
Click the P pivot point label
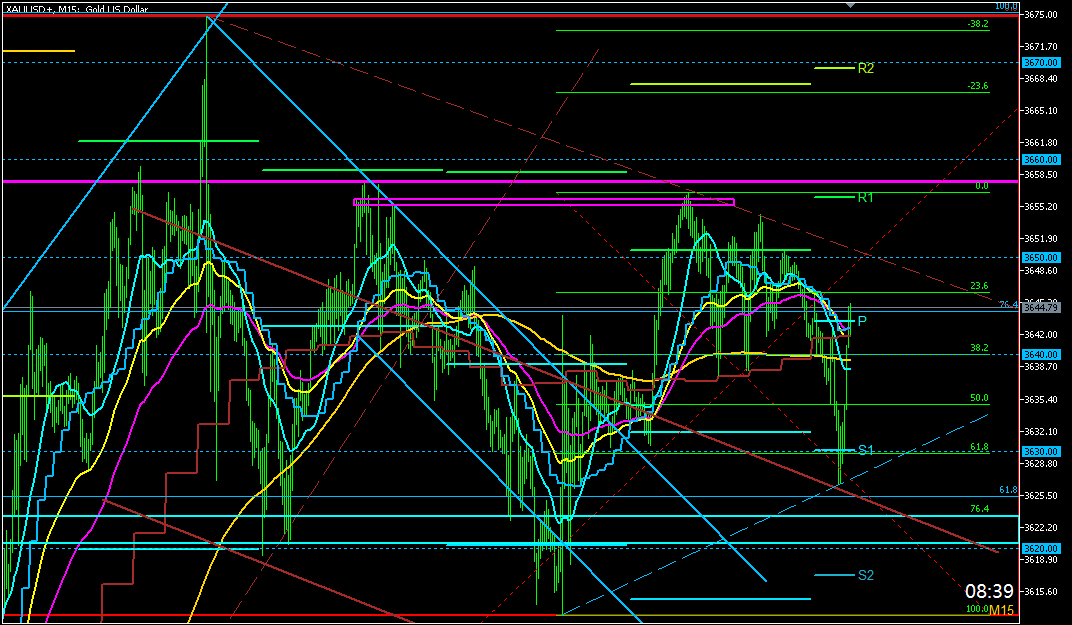coord(861,320)
